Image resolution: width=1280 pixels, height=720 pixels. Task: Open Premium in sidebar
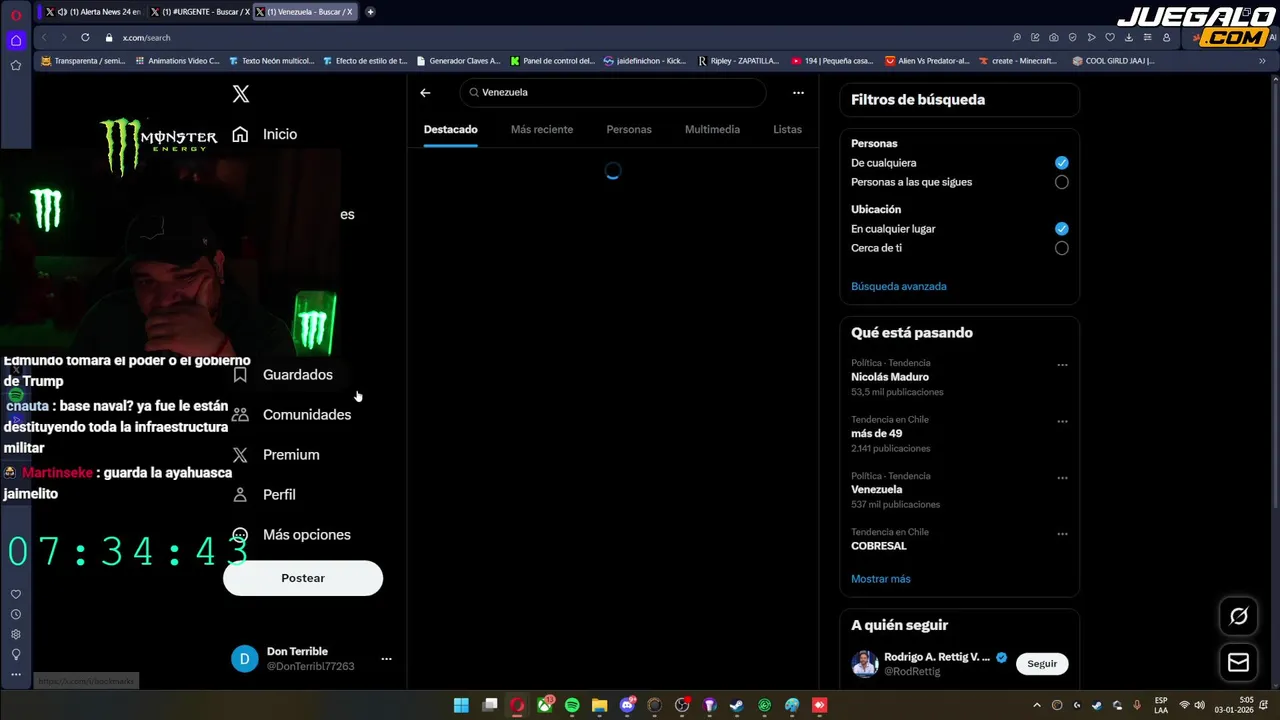tap(276, 454)
